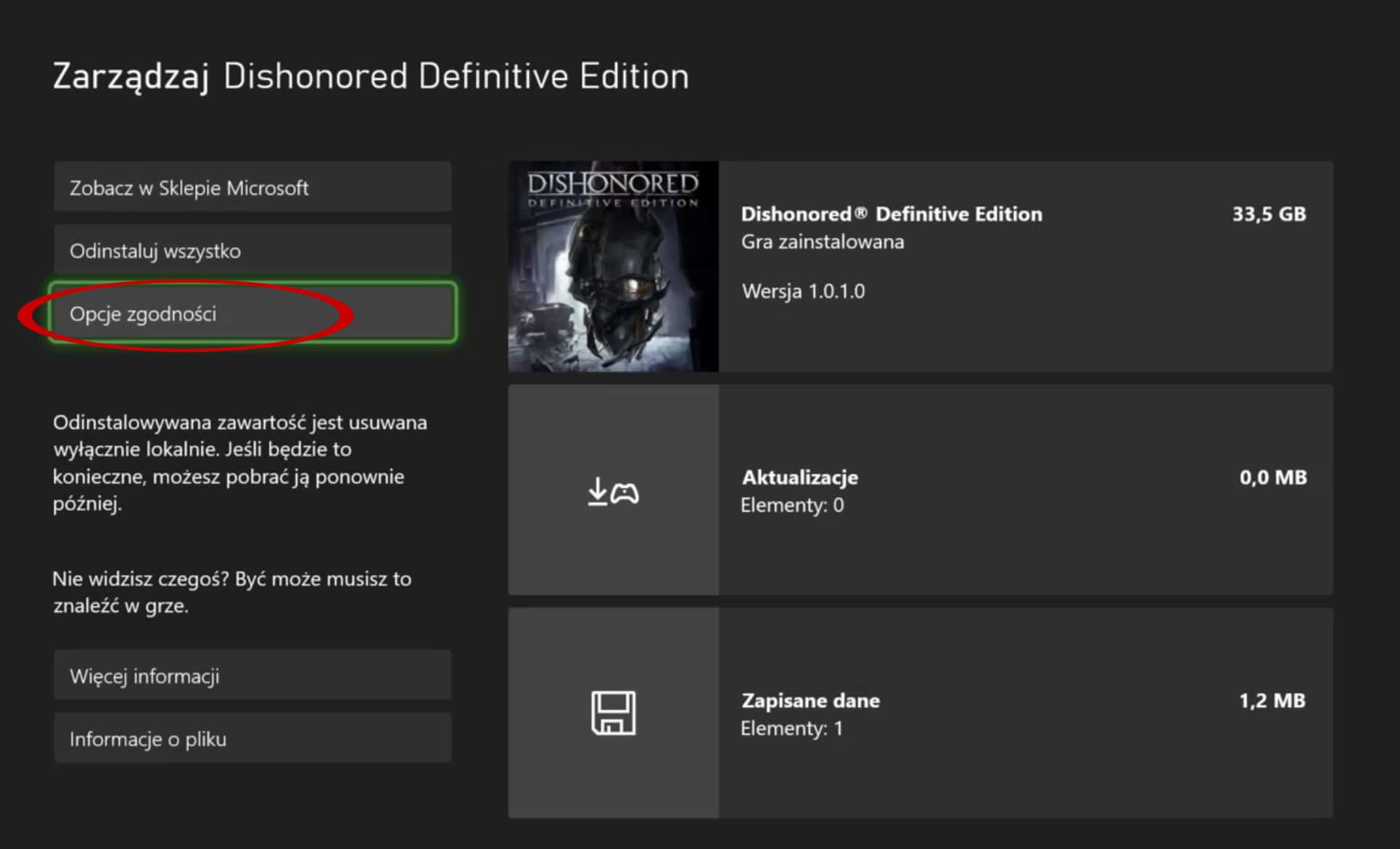Click the "Odinstalowywana zawartość" info paragraph
Screen dimensions: 1400x849
tap(240, 462)
